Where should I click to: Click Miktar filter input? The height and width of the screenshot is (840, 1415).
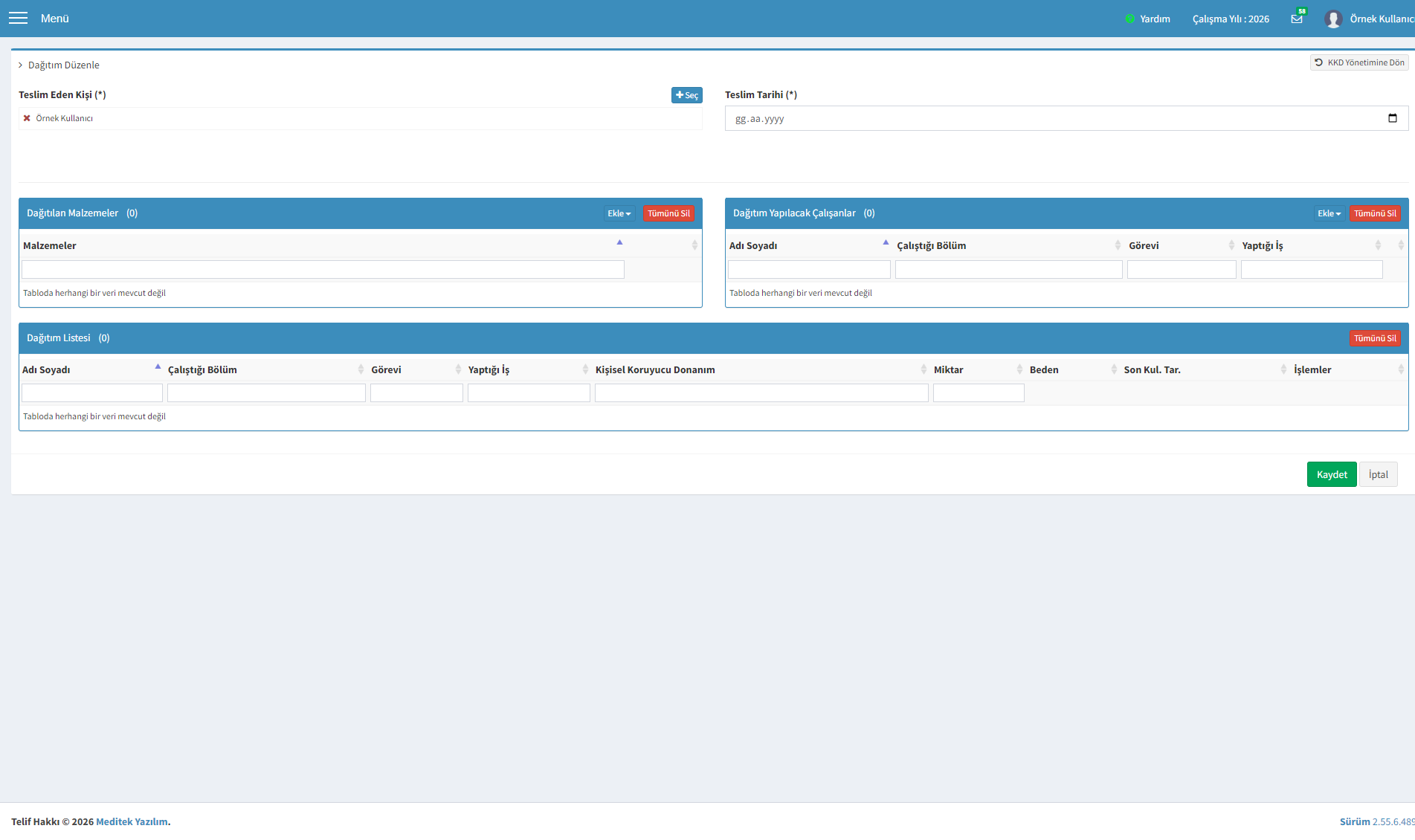[979, 392]
